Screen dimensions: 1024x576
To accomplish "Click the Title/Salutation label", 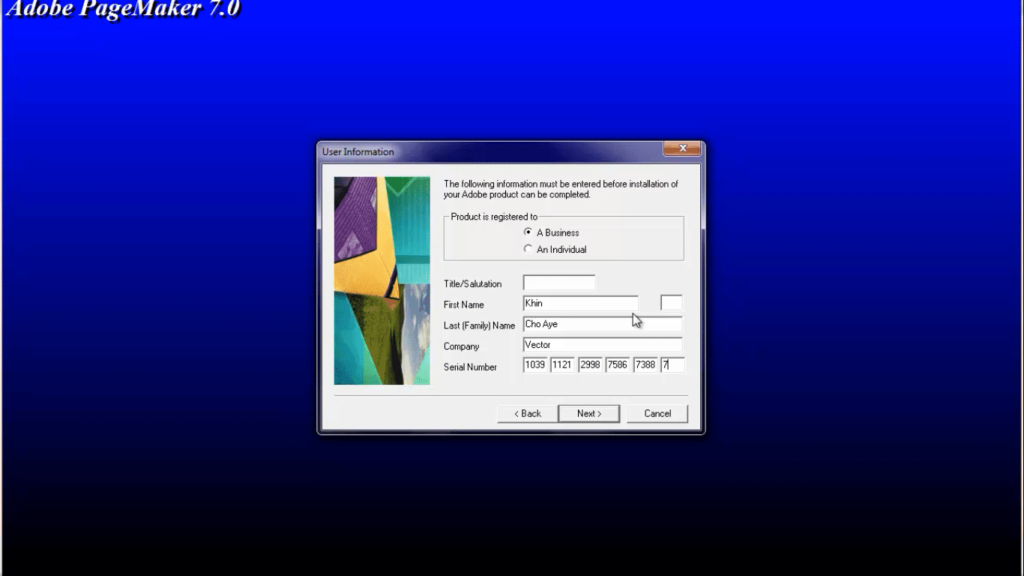I will pos(473,284).
